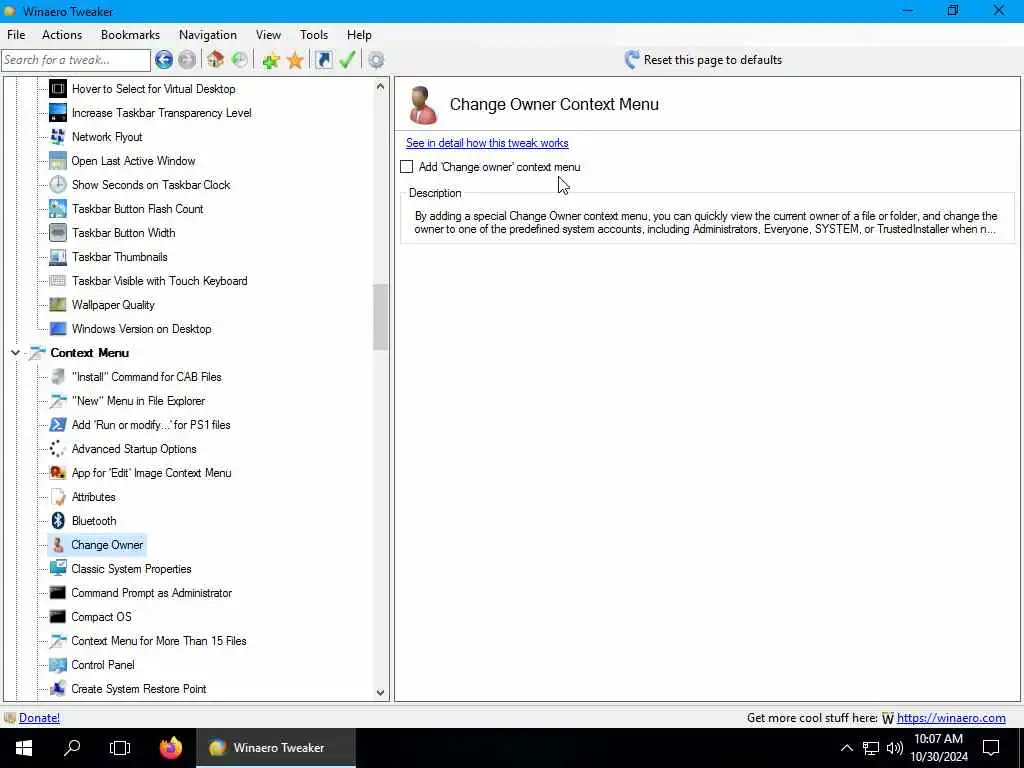
Task: Click the Add 'Run or modify' PowerShell icon
Action: coord(57,425)
